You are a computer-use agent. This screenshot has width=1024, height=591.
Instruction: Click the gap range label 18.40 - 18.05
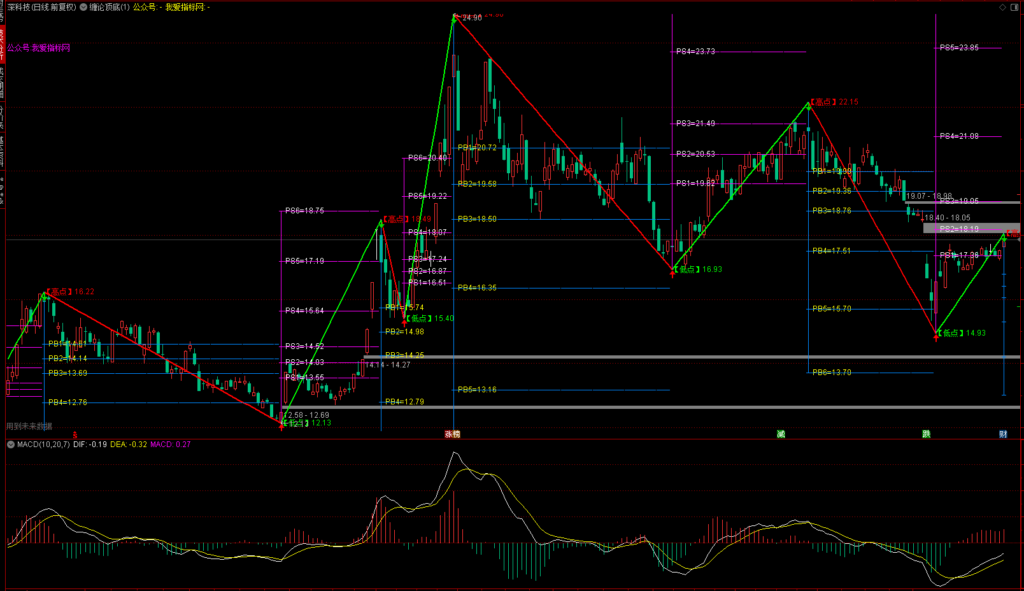coord(948,218)
